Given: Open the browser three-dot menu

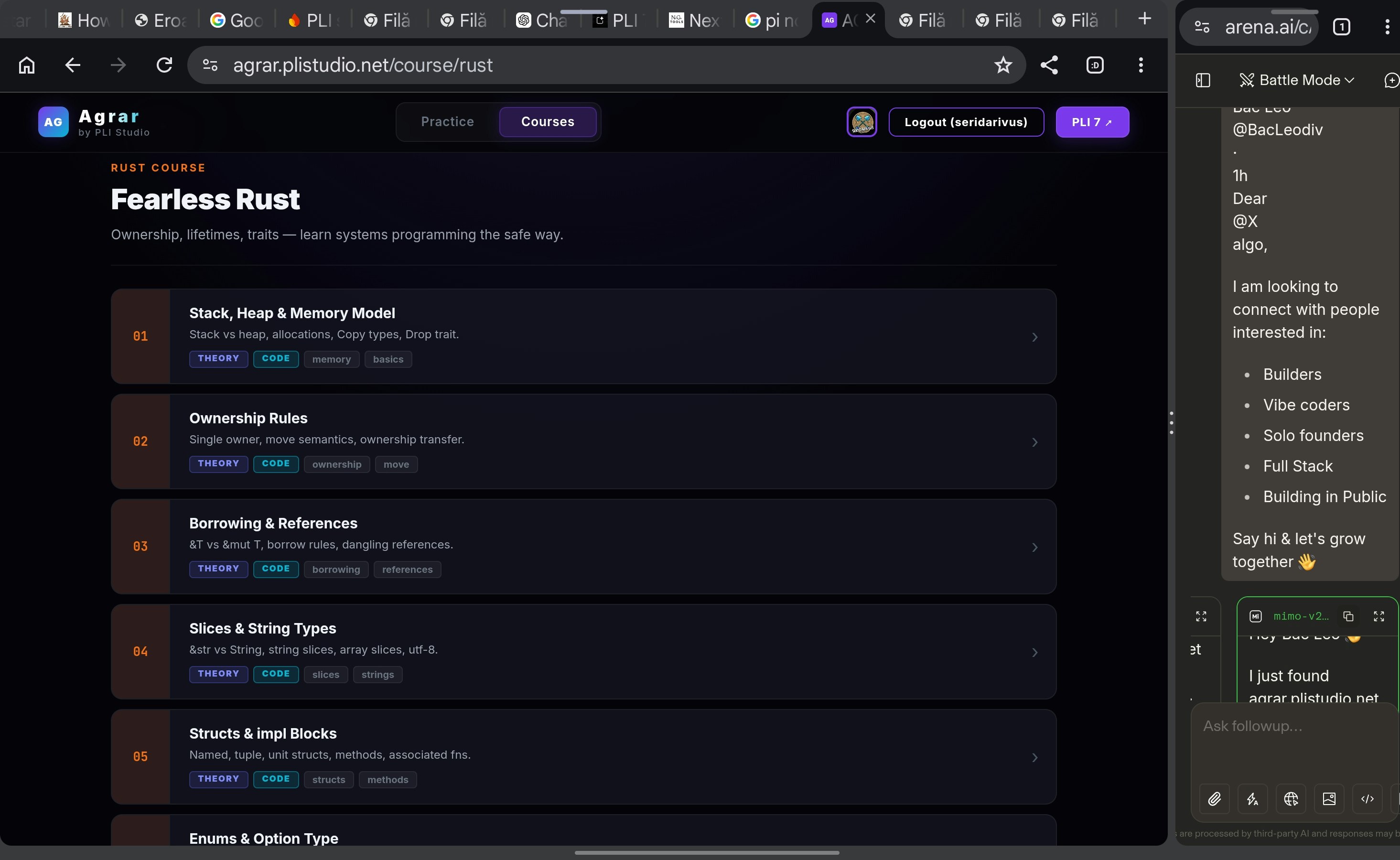Looking at the screenshot, I should tap(1141, 65).
